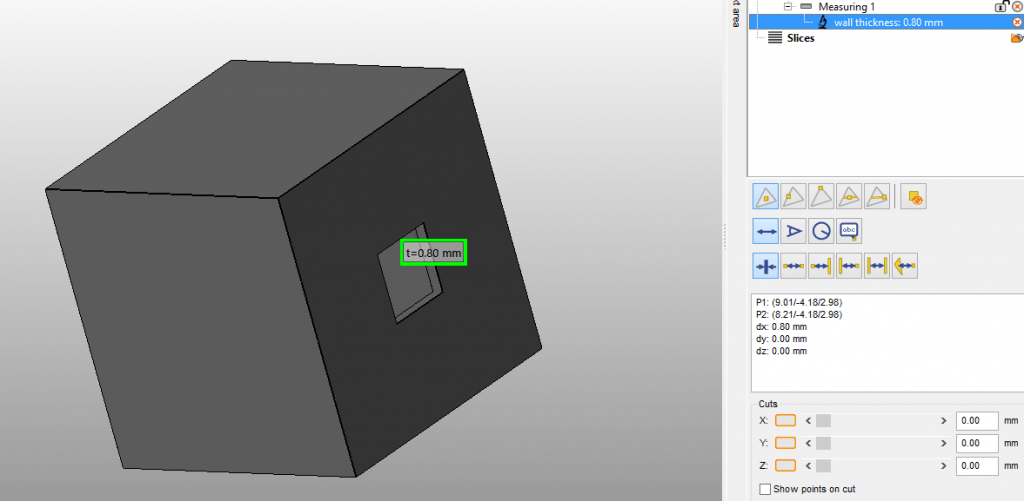Select the arrow-shaped surface to point mode

tap(905, 266)
